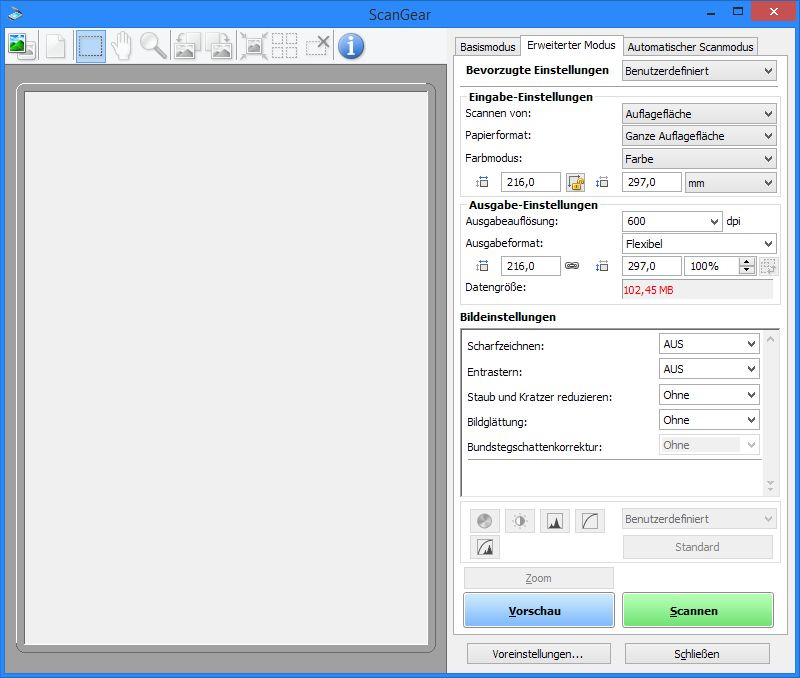The width and height of the screenshot is (800, 678).
Task: Click the 100% scale stepper up arrow
Action: point(746,262)
